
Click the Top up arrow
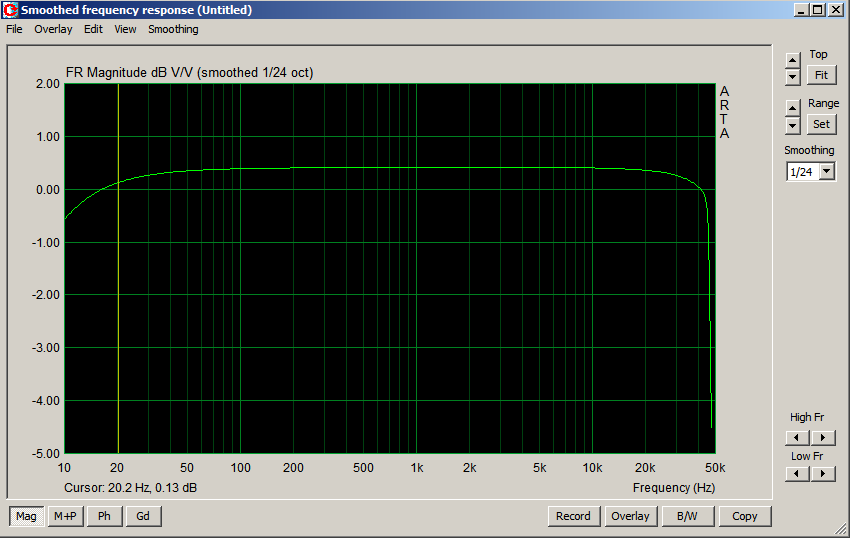pos(793,61)
